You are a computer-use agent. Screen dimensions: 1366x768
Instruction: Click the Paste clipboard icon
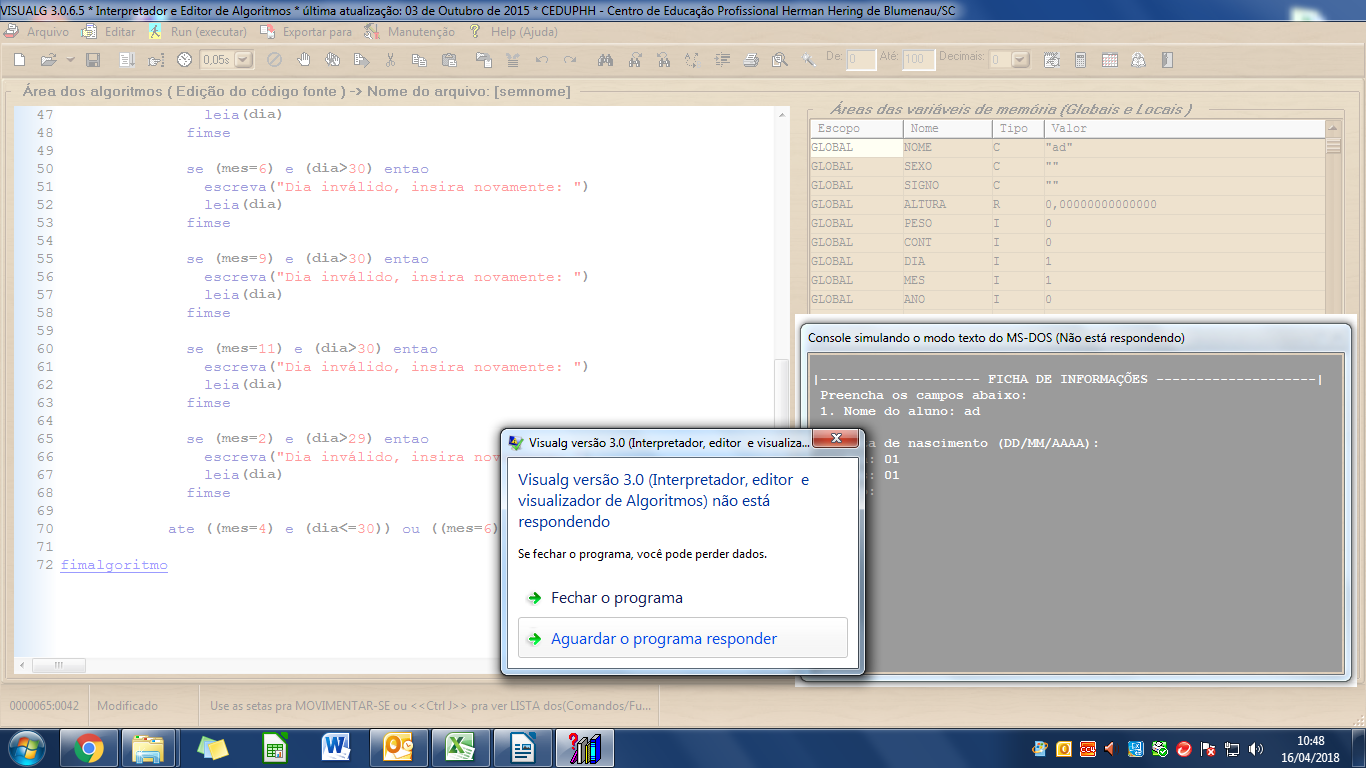coord(449,60)
